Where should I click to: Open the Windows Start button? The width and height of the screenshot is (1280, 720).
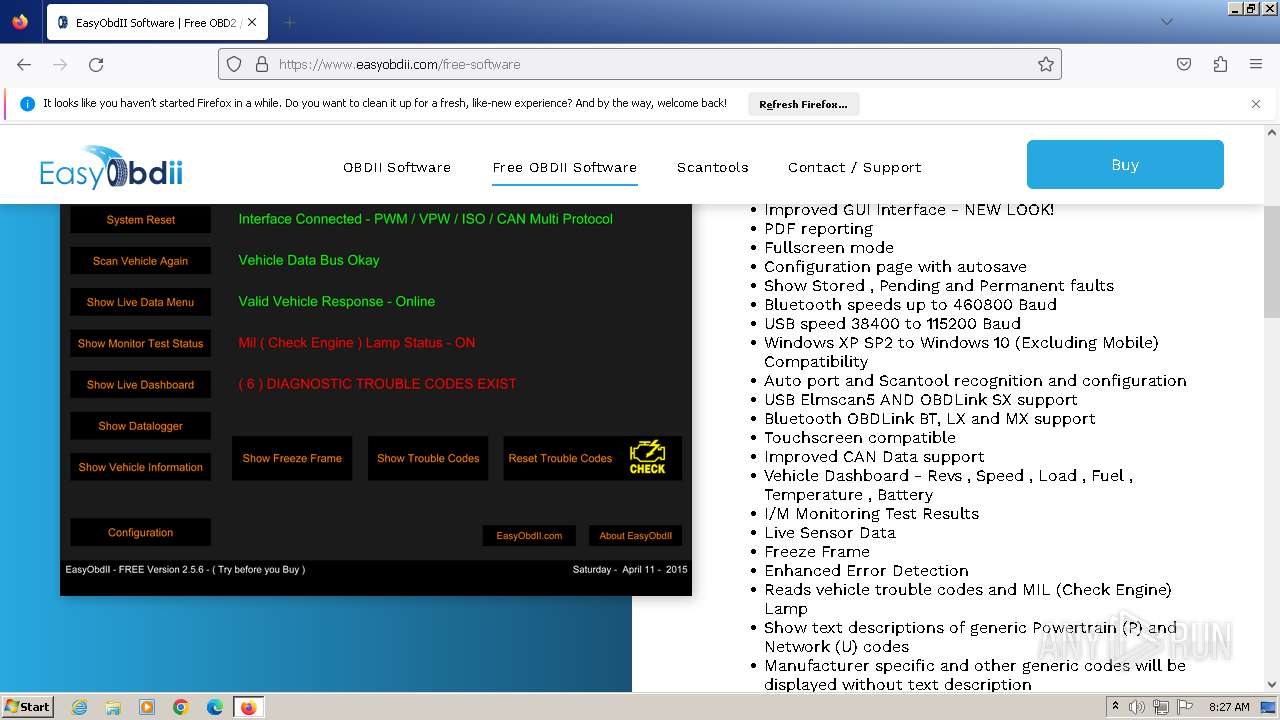[28, 706]
